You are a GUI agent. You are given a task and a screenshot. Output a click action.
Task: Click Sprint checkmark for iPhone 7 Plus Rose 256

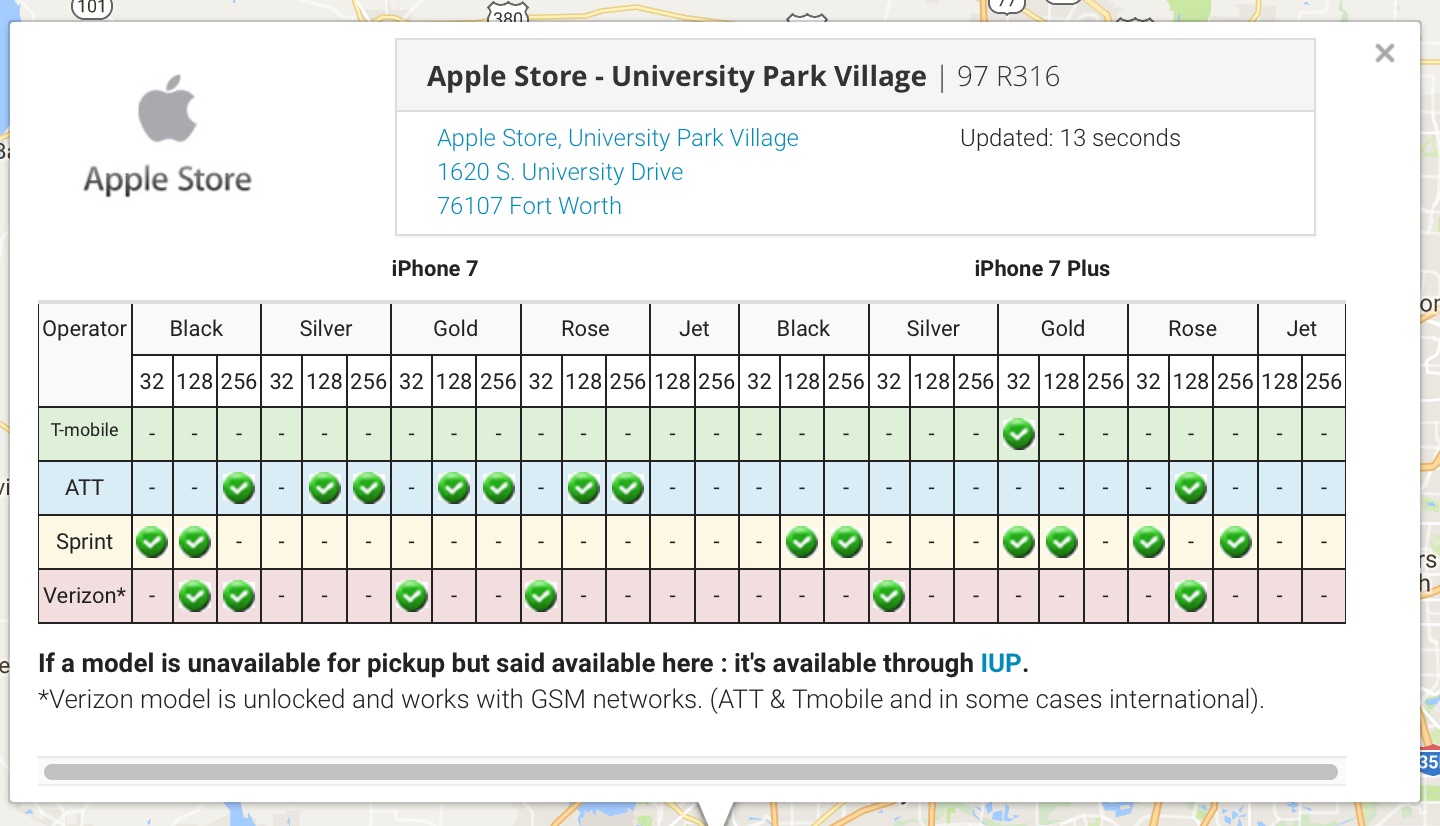(x=1236, y=543)
